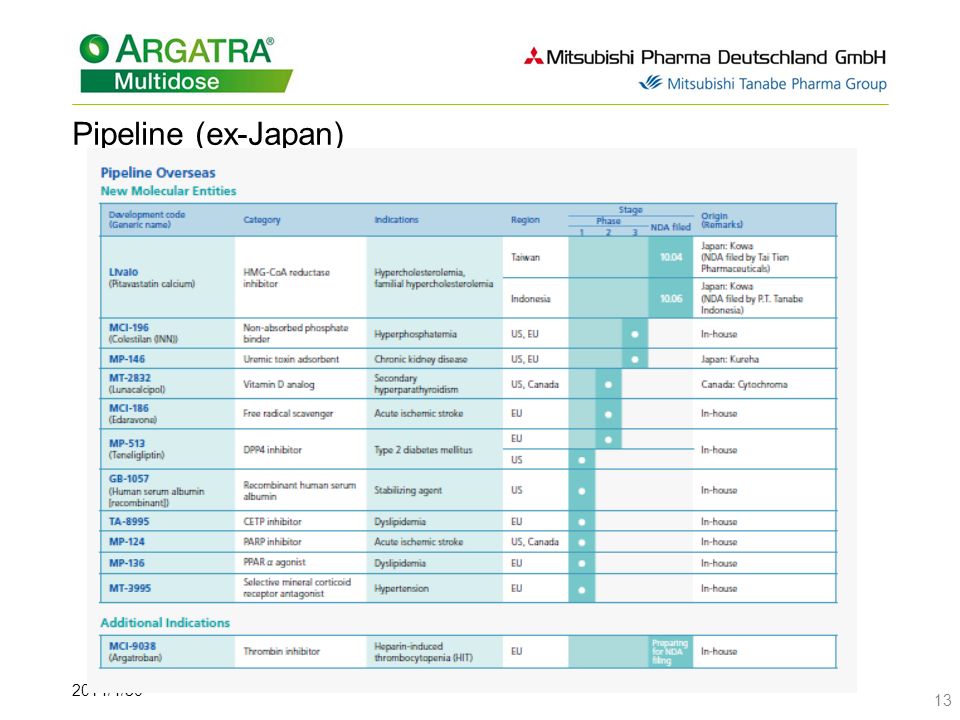
Task: Select the 'MP-146' development code
Action: point(127,359)
